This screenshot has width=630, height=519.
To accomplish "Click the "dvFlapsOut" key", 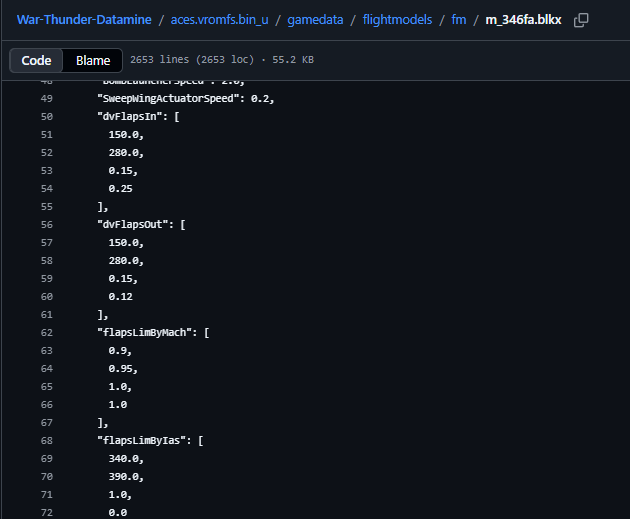I will [x=133, y=225].
